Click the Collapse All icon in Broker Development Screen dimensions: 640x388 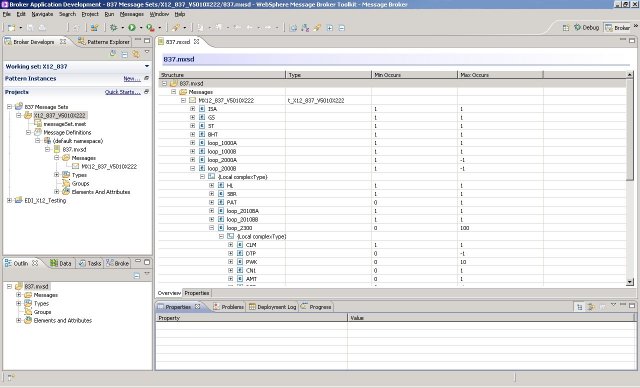(x=124, y=54)
